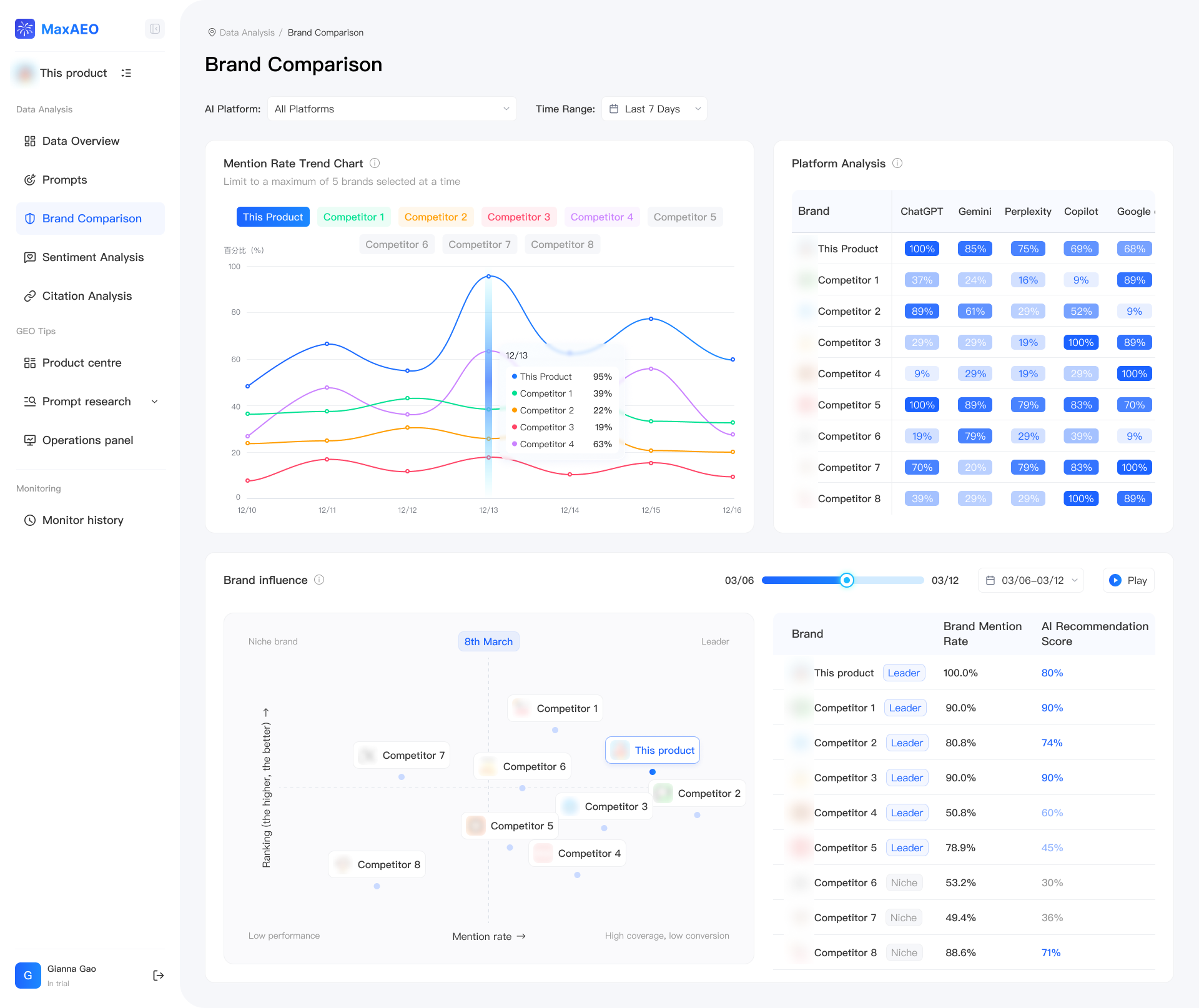The width and height of the screenshot is (1199, 1008).
Task: Enable Competitor 8 in Mention Rate chart
Action: pyautogui.click(x=561, y=244)
